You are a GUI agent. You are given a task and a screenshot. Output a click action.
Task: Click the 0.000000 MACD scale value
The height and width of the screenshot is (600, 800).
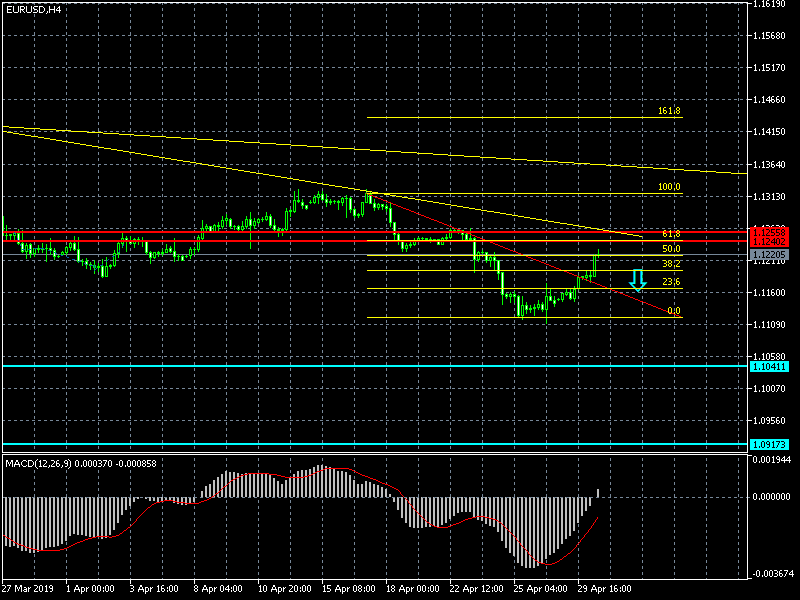click(x=773, y=497)
